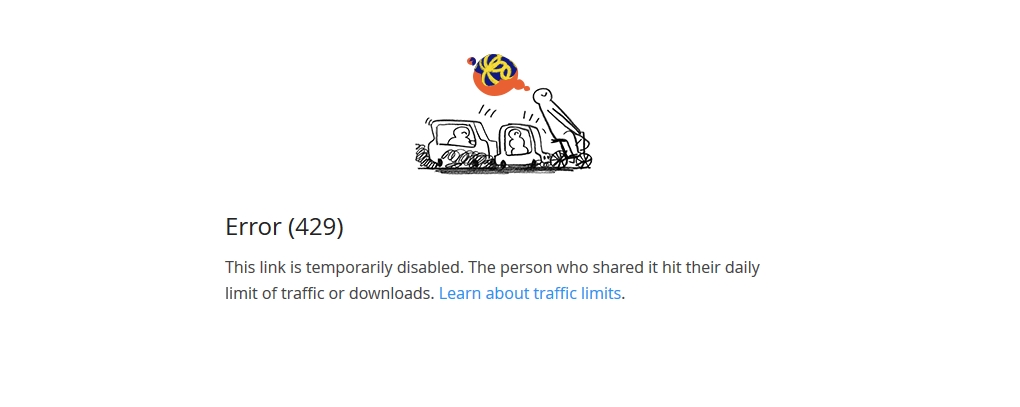Click the left car in the drawing
The image size is (1020, 407).
462,142
